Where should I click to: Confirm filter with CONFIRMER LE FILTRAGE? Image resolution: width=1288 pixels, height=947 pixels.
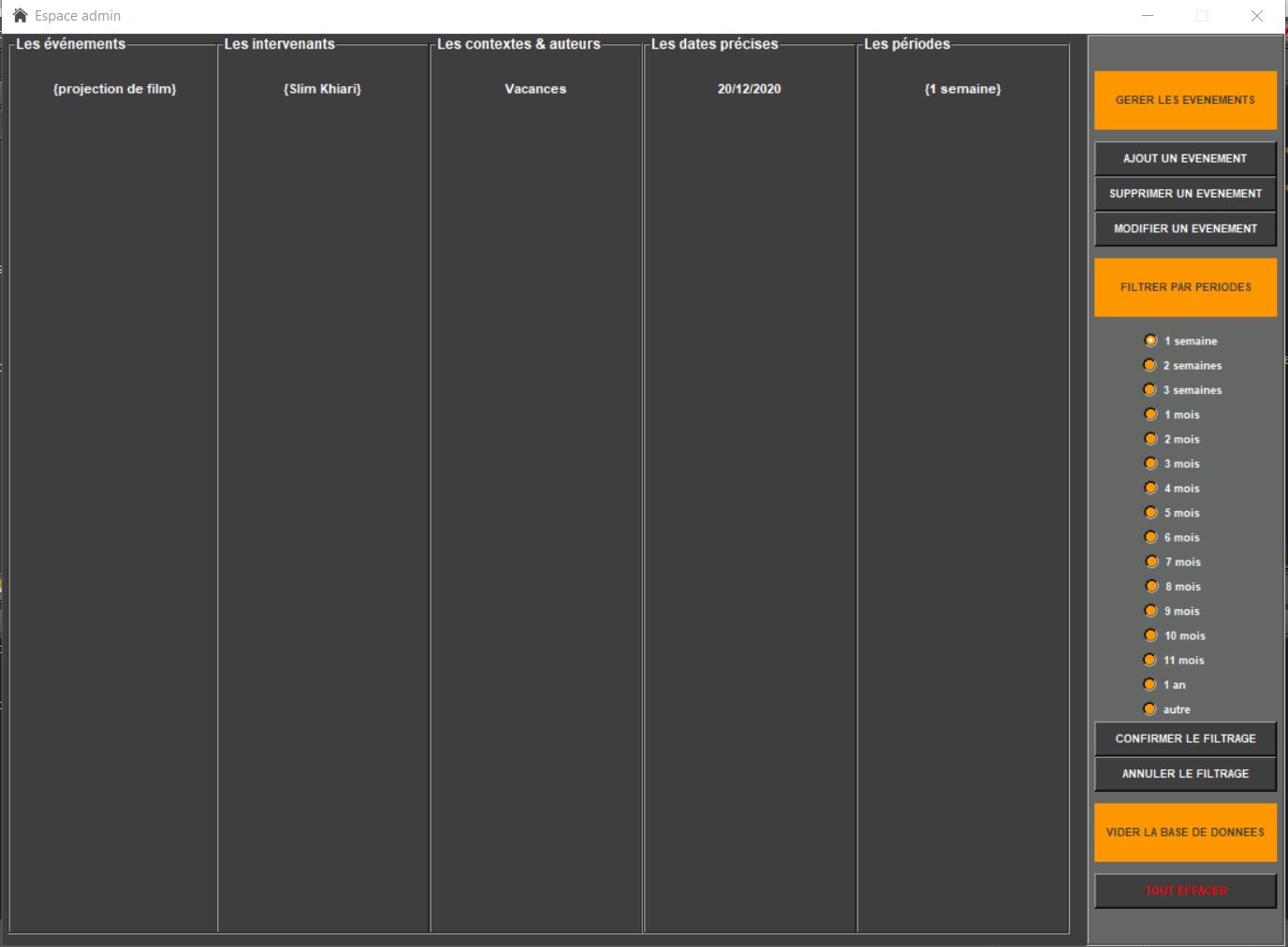click(x=1185, y=738)
